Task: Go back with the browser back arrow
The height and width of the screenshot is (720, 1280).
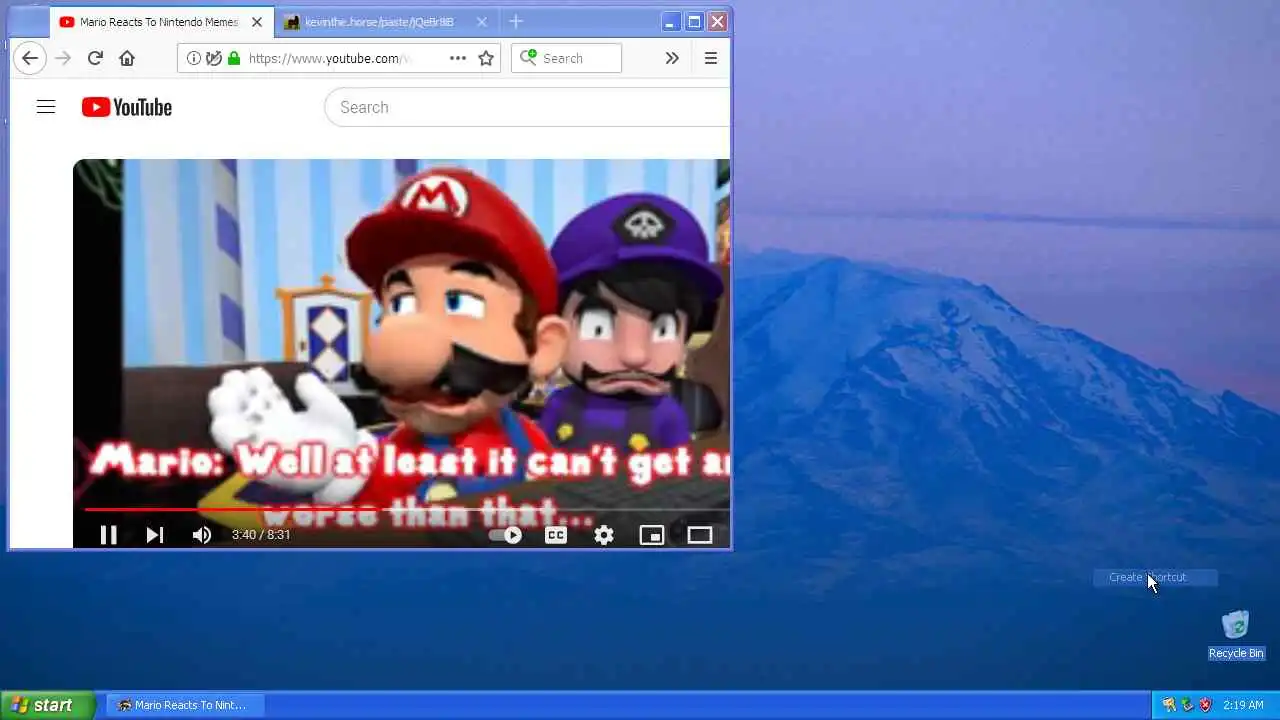Action: [x=30, y=58]
